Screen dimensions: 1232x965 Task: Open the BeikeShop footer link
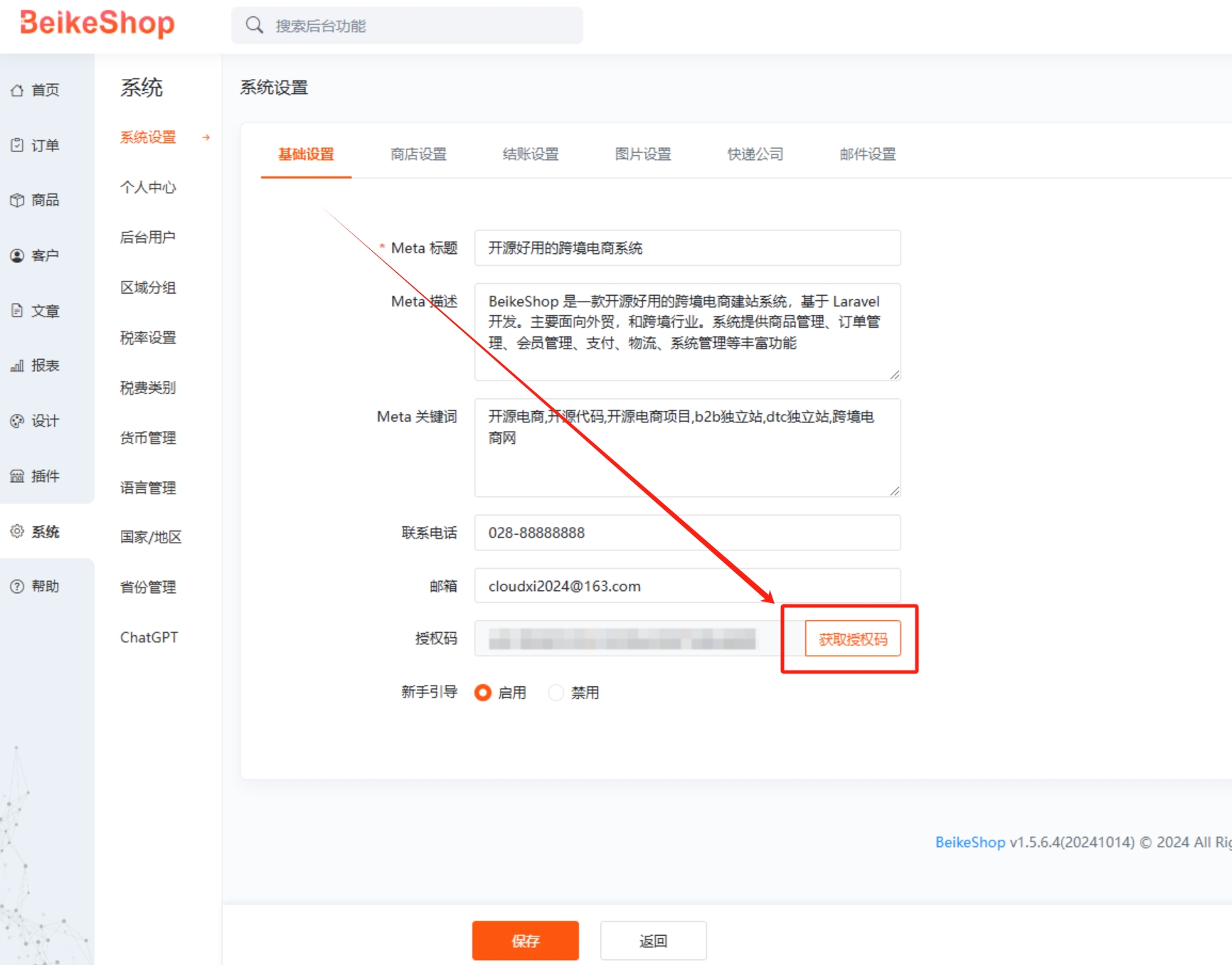click(970, 842)
